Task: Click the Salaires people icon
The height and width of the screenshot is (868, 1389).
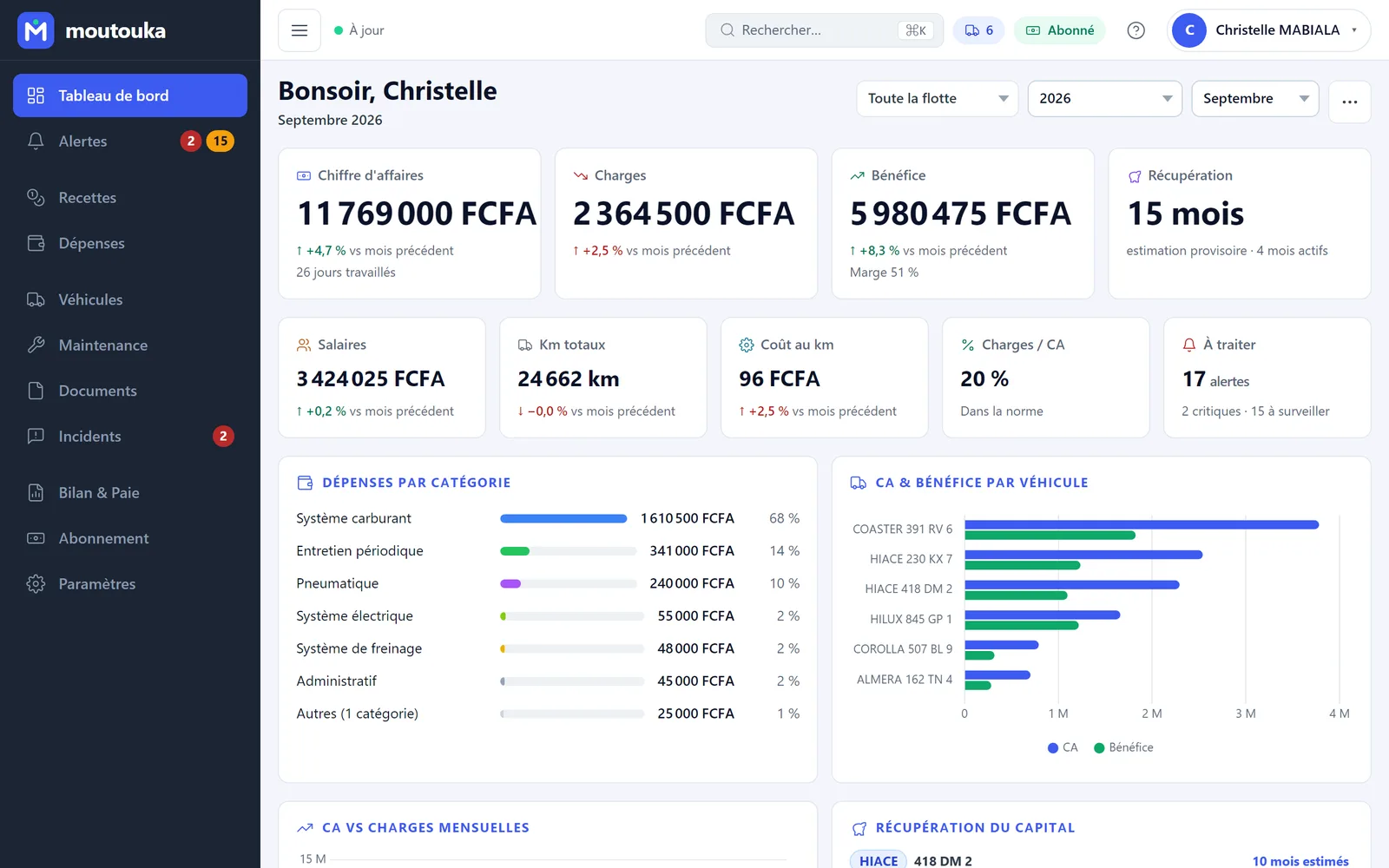Action: pyautogui.click(x=304, y=345)
